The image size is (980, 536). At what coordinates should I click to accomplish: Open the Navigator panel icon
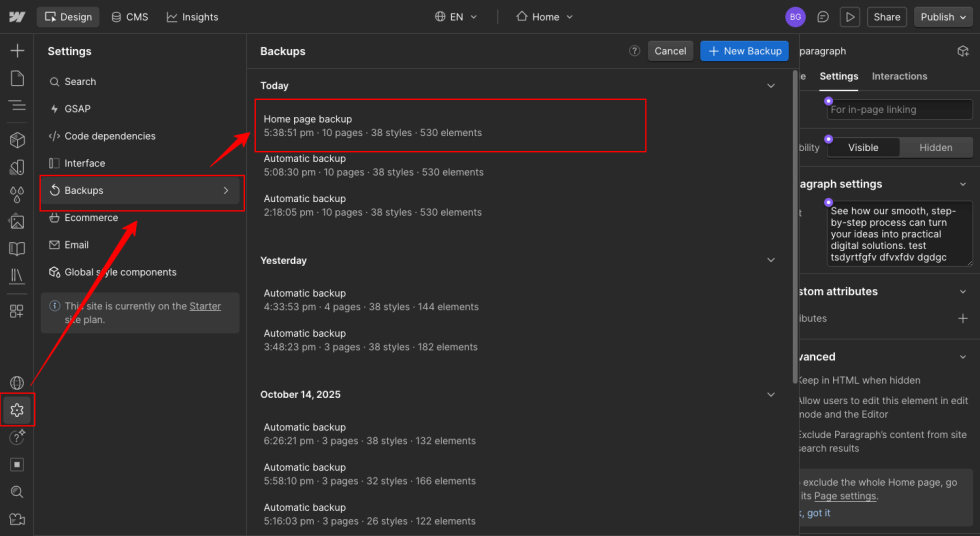click(x=17, y=106)
